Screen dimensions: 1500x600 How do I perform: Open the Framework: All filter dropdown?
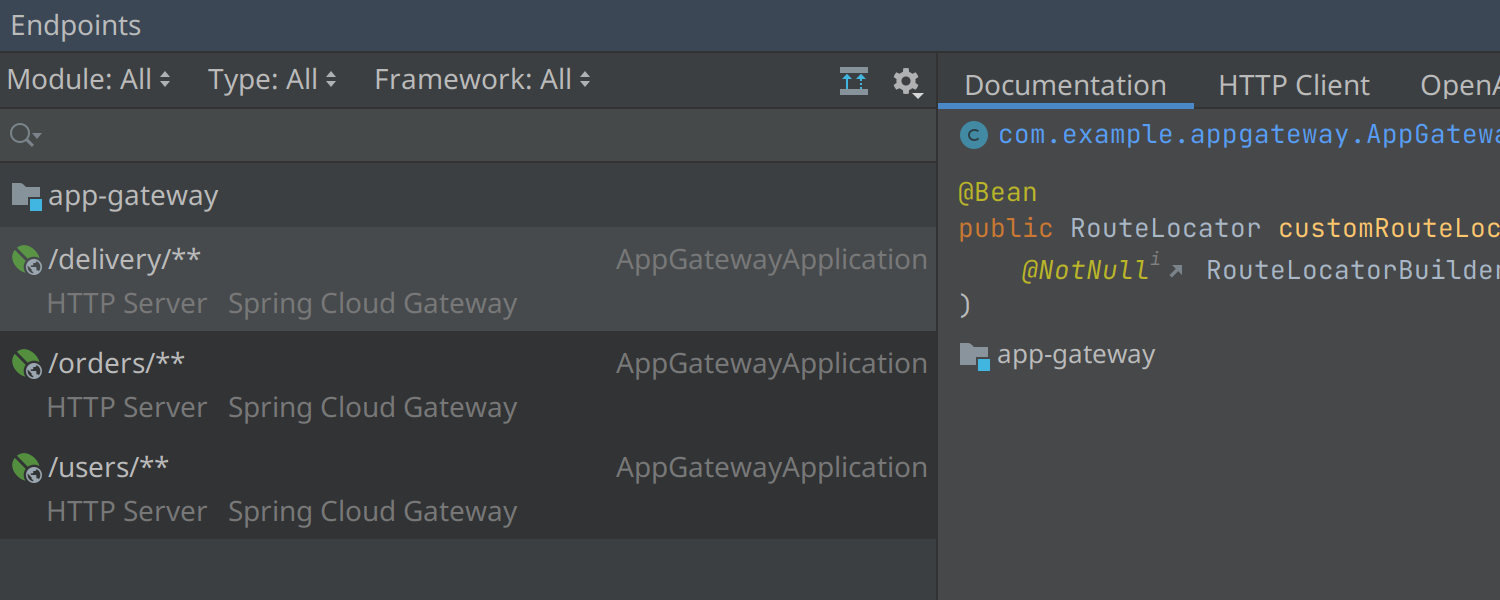(482, 80)
